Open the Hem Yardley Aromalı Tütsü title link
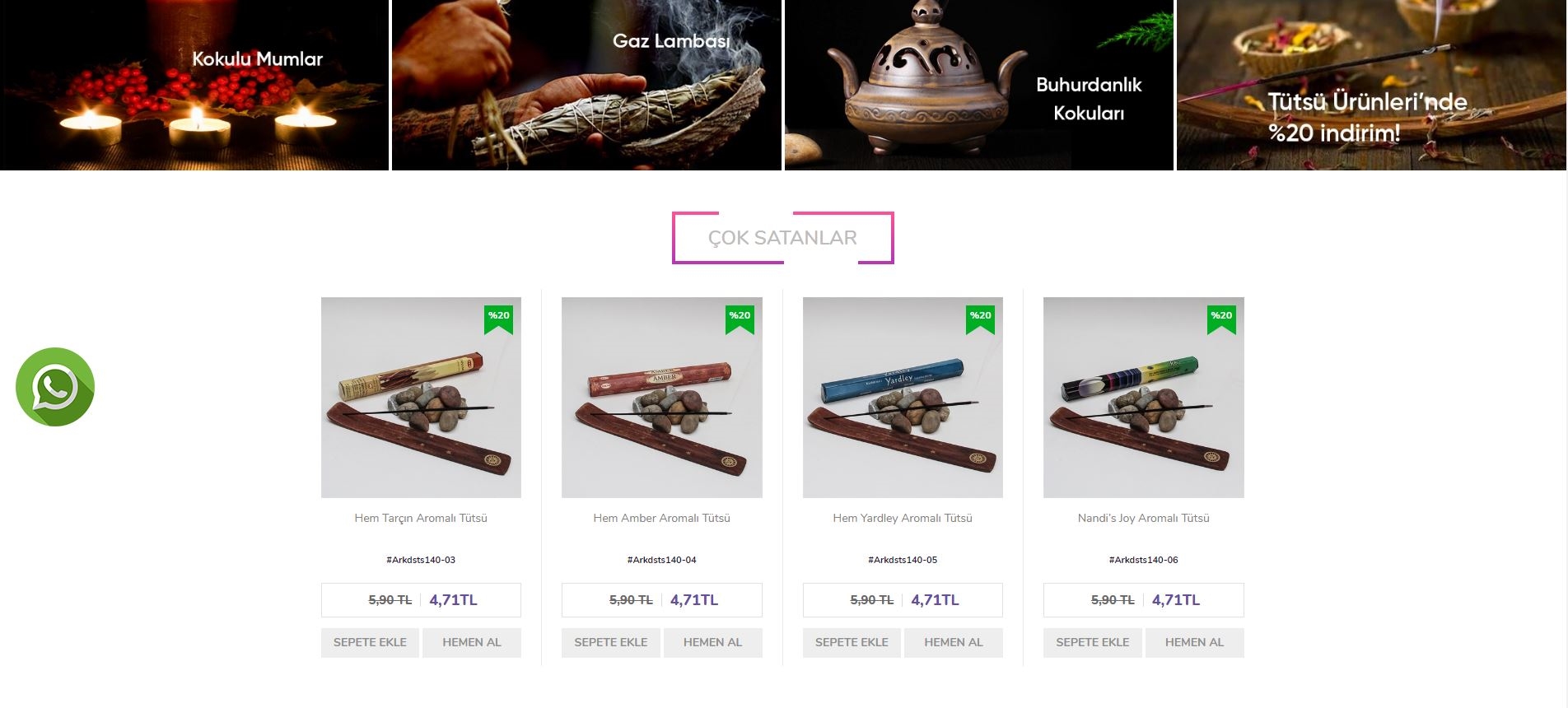The image size is (1568, 708). 903,518
